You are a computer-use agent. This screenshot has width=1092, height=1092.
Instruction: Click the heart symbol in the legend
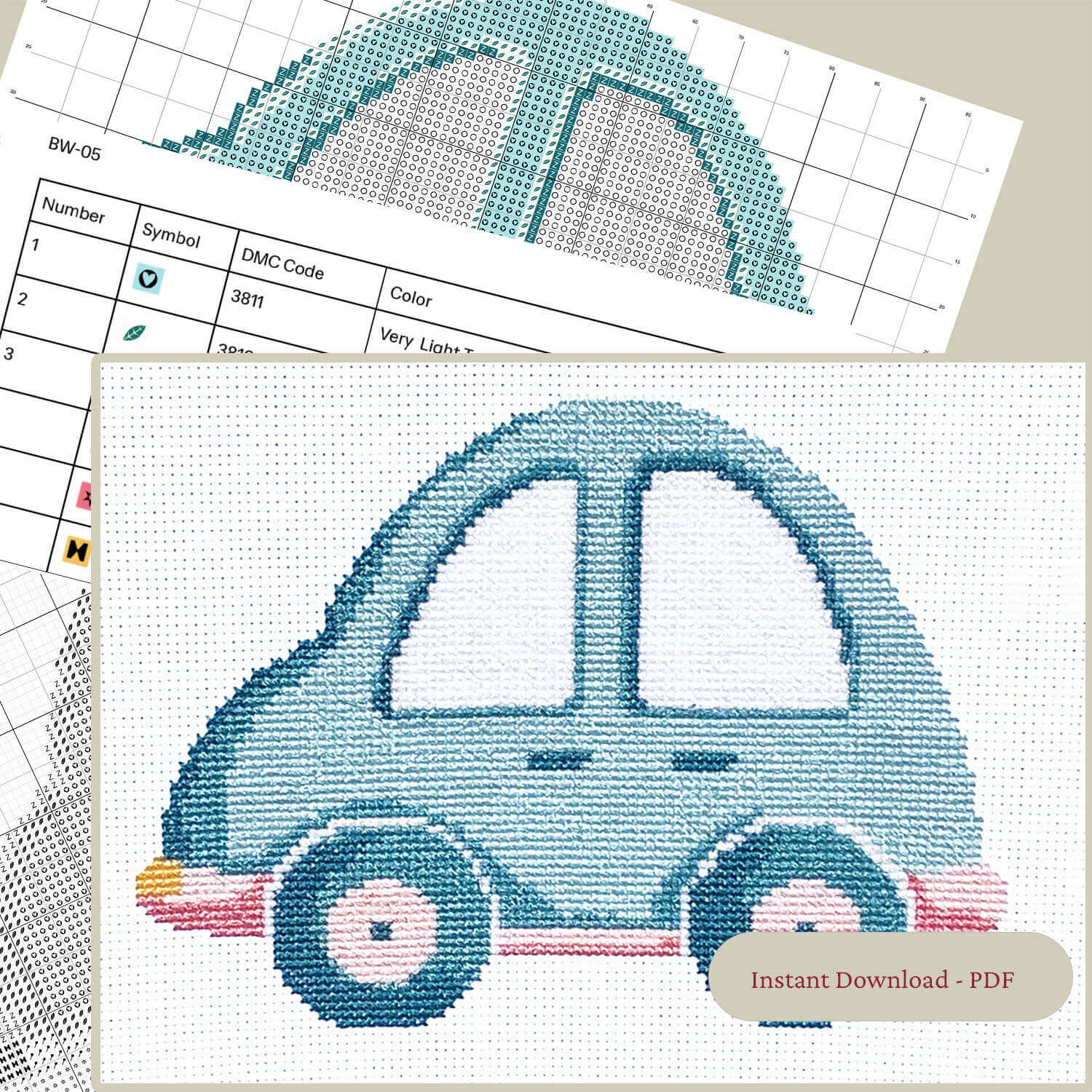coord(149,278)
